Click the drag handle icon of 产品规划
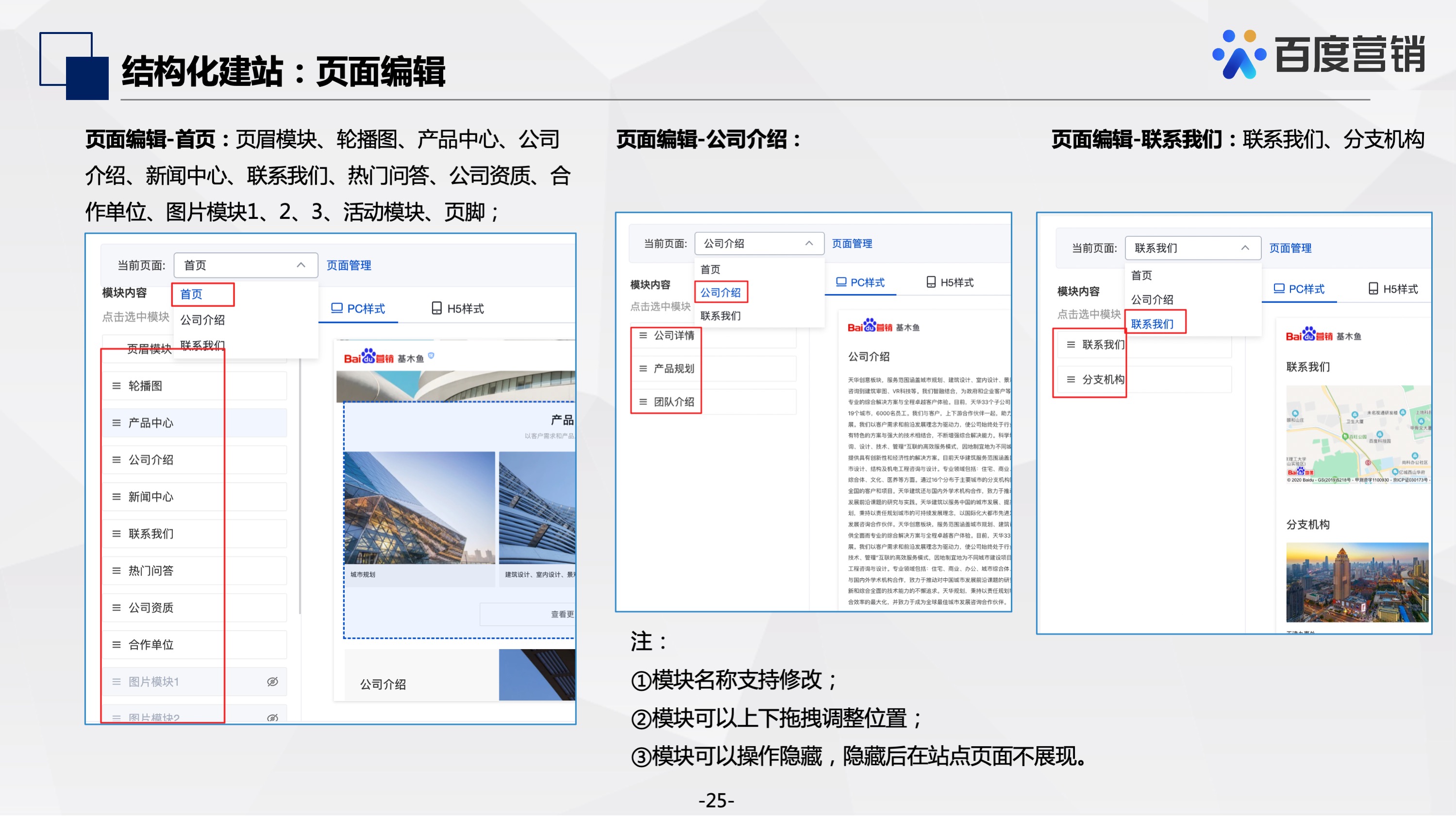 click(x=643, y=369)
